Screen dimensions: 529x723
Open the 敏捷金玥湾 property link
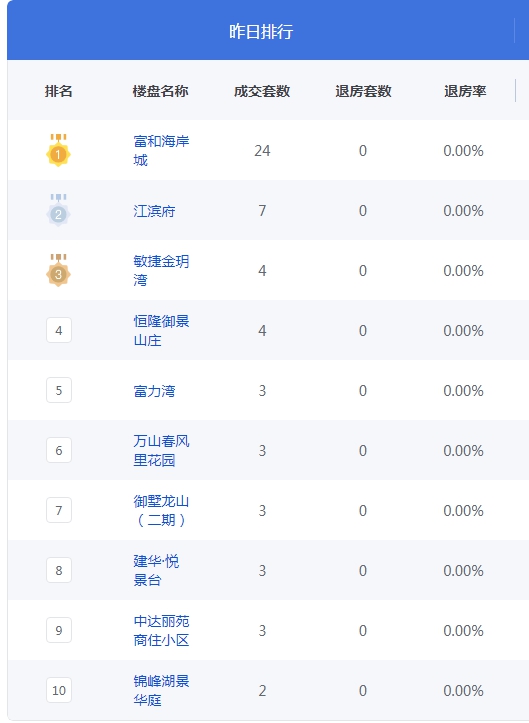[x=161, y=270]
